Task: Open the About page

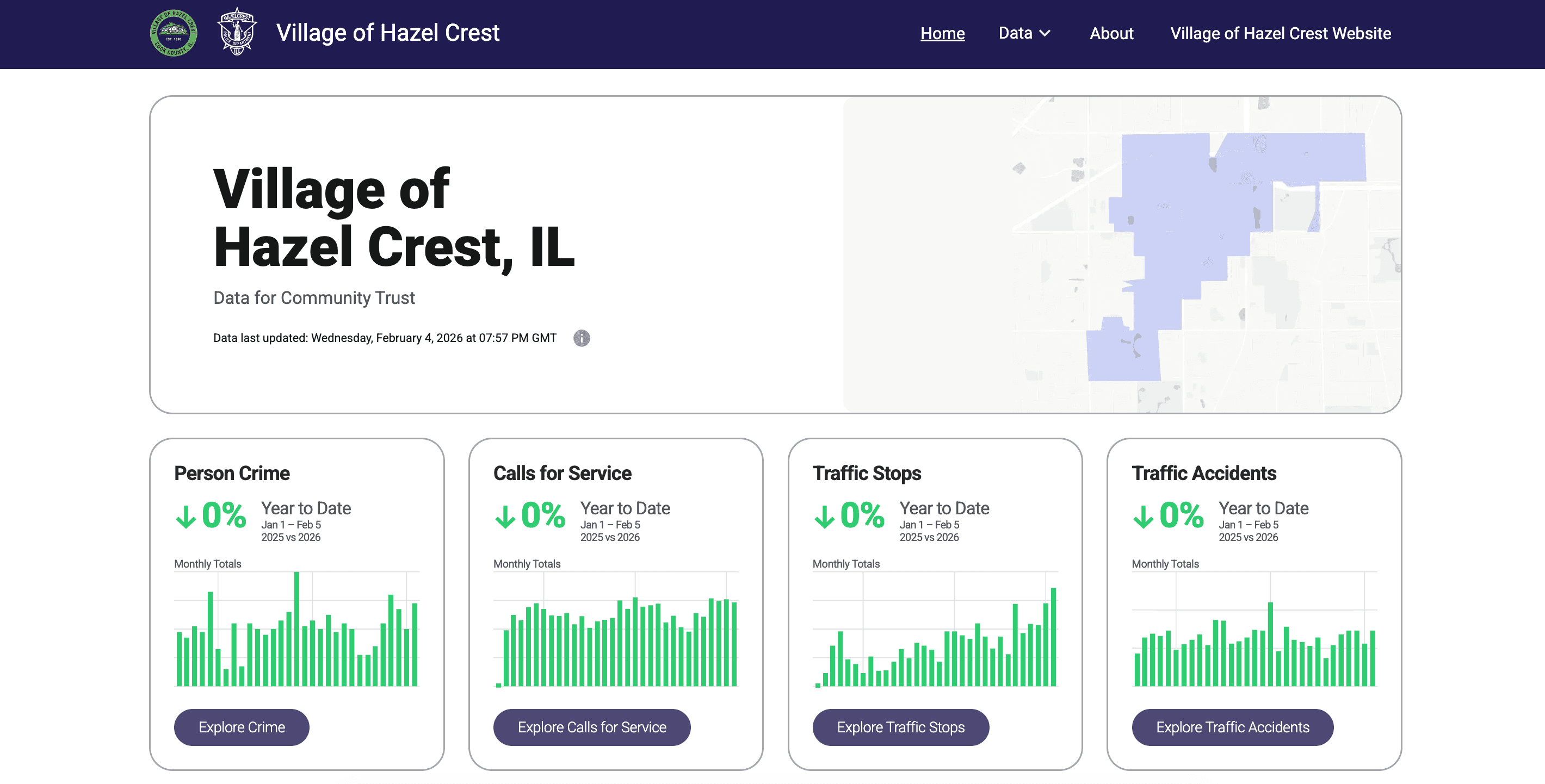Action: click(1111, 34)
